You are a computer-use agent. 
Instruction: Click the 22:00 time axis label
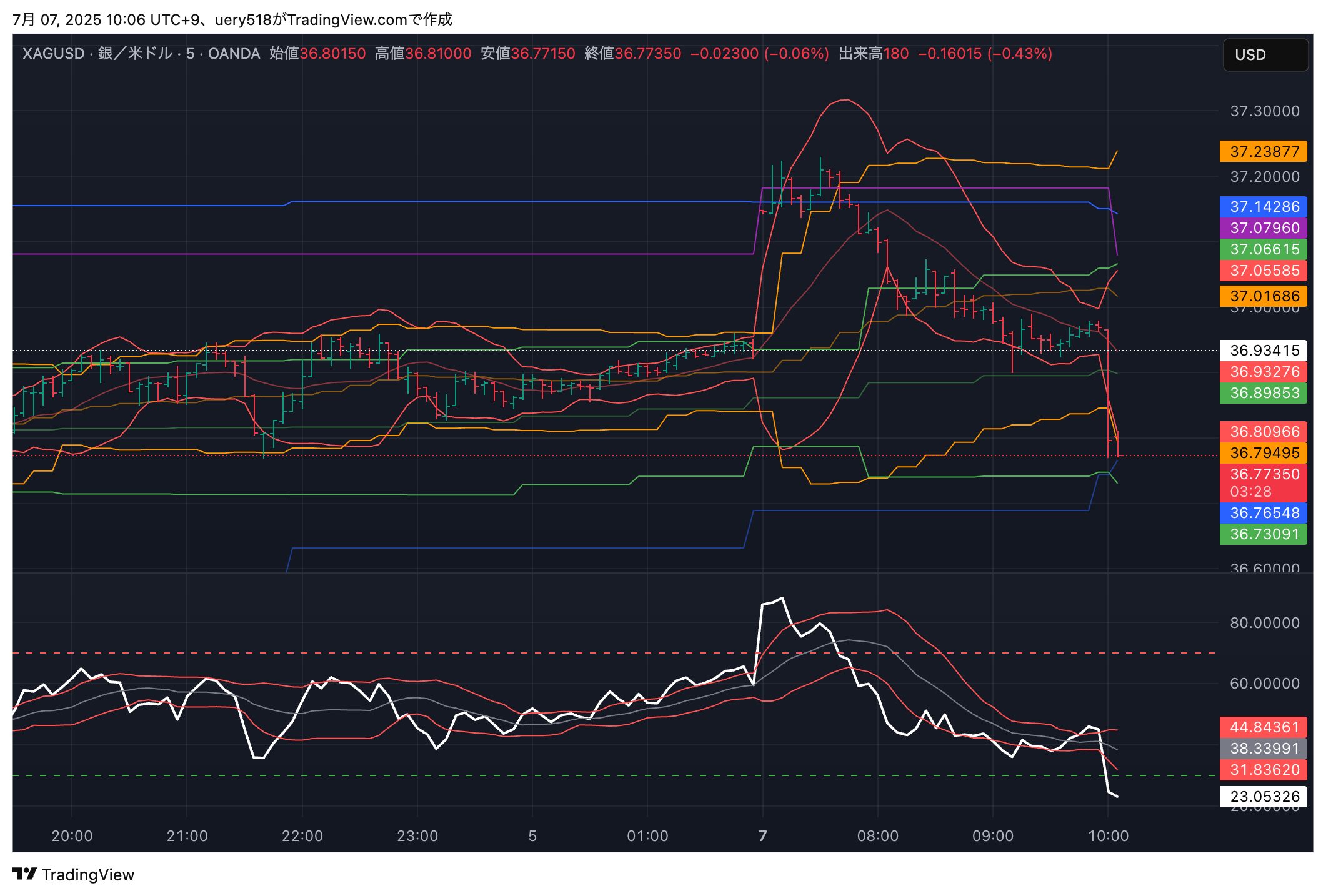pos(302,836)
